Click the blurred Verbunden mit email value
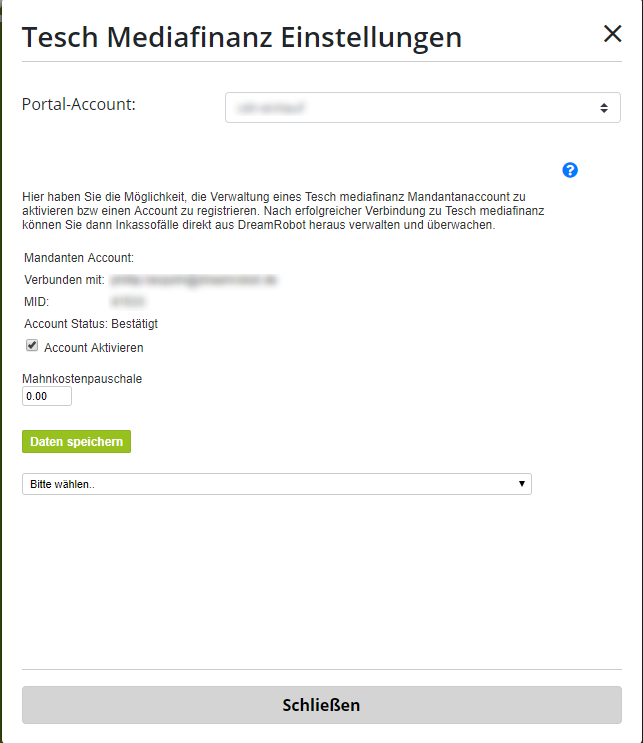Viewport: 643px width, 743px height. tap(194, 280)
